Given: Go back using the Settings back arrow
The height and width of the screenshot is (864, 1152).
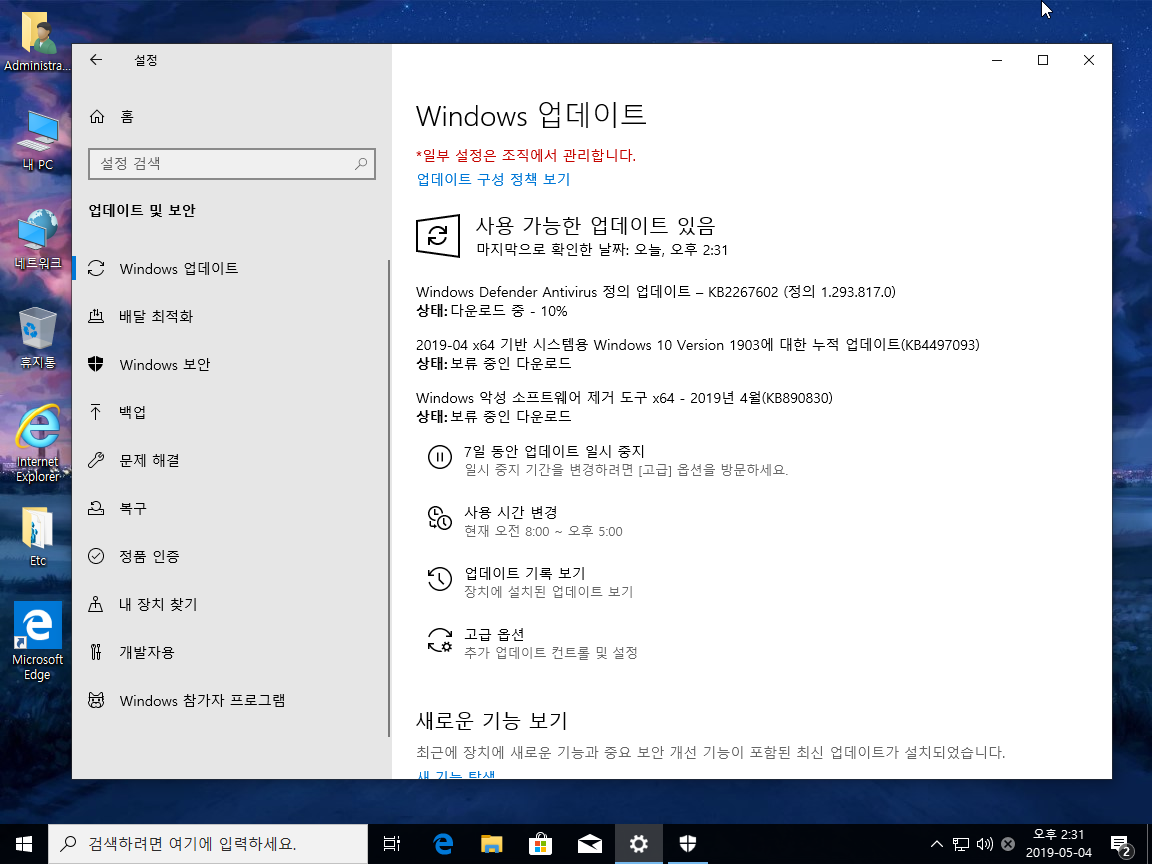Looking at the screenshot, I should tap(96, 60).
